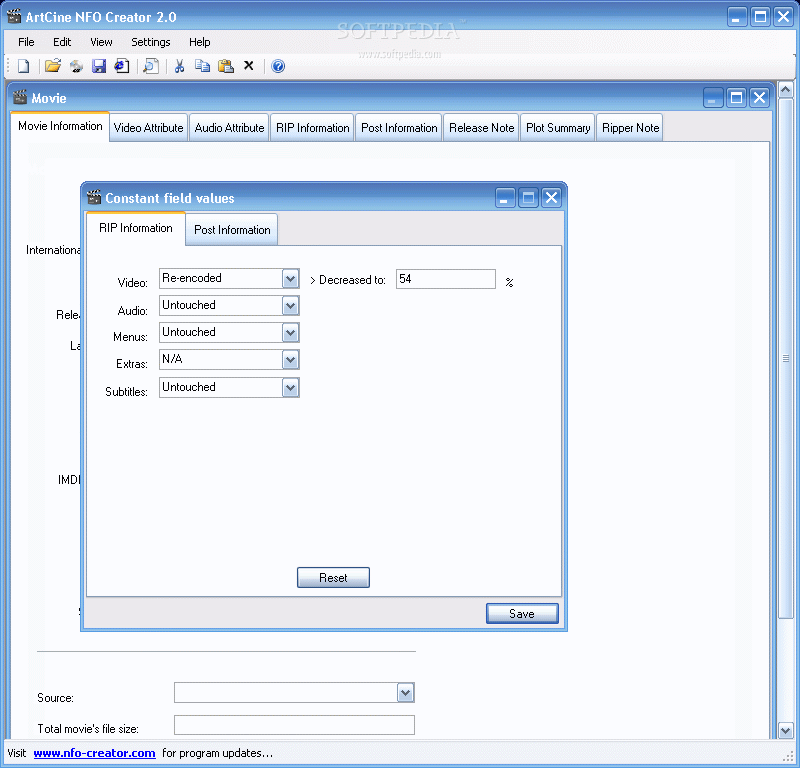Click the disc icon in the toolbar
This screenshot has height=768, width=800.
76,66
